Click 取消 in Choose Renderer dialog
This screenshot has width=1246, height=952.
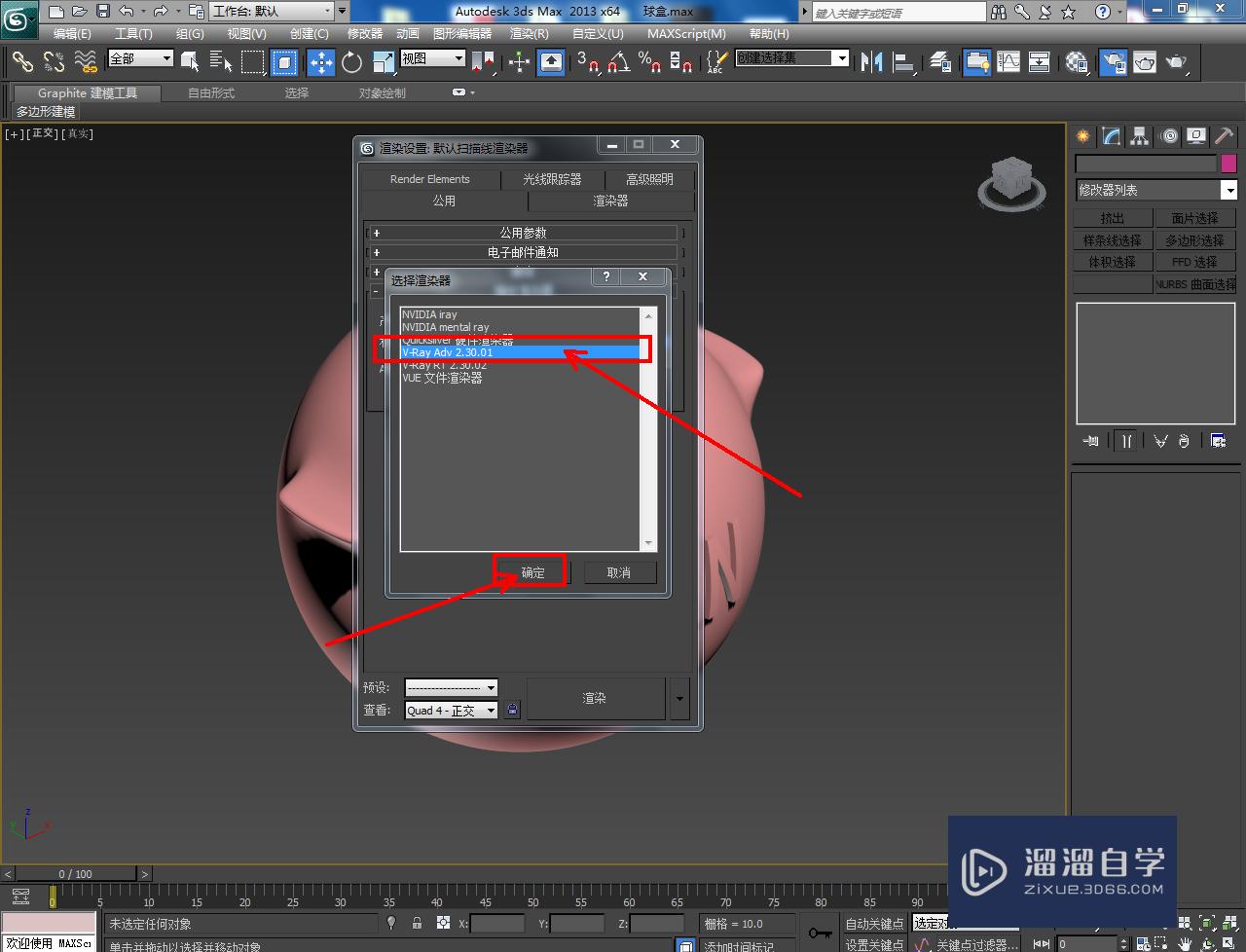click(x=619, y=572)
